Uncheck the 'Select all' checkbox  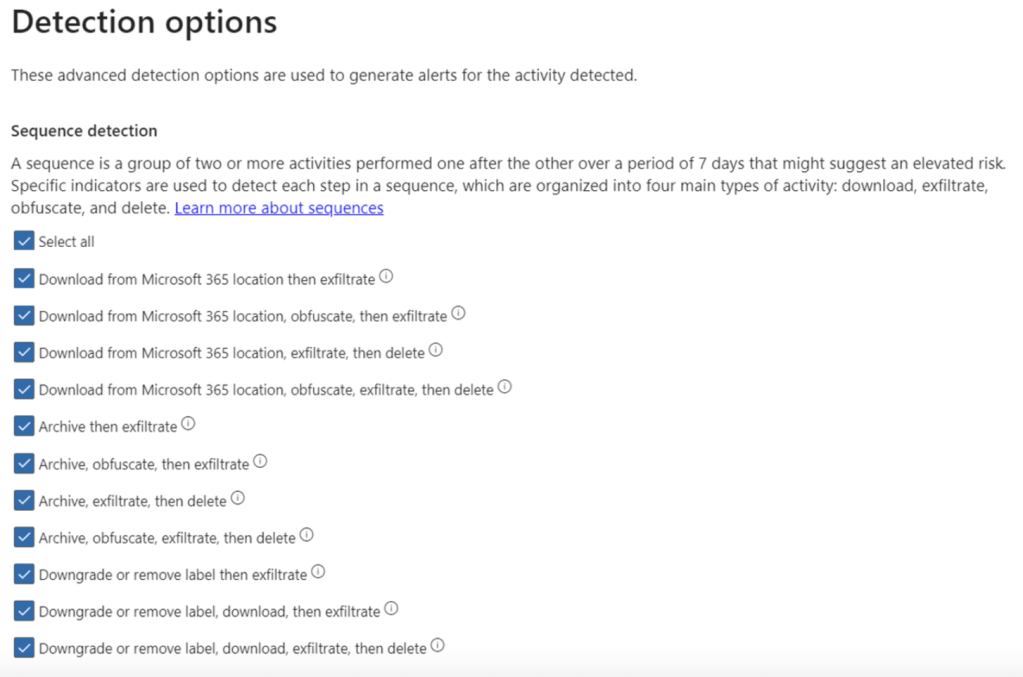coord(24,241)
